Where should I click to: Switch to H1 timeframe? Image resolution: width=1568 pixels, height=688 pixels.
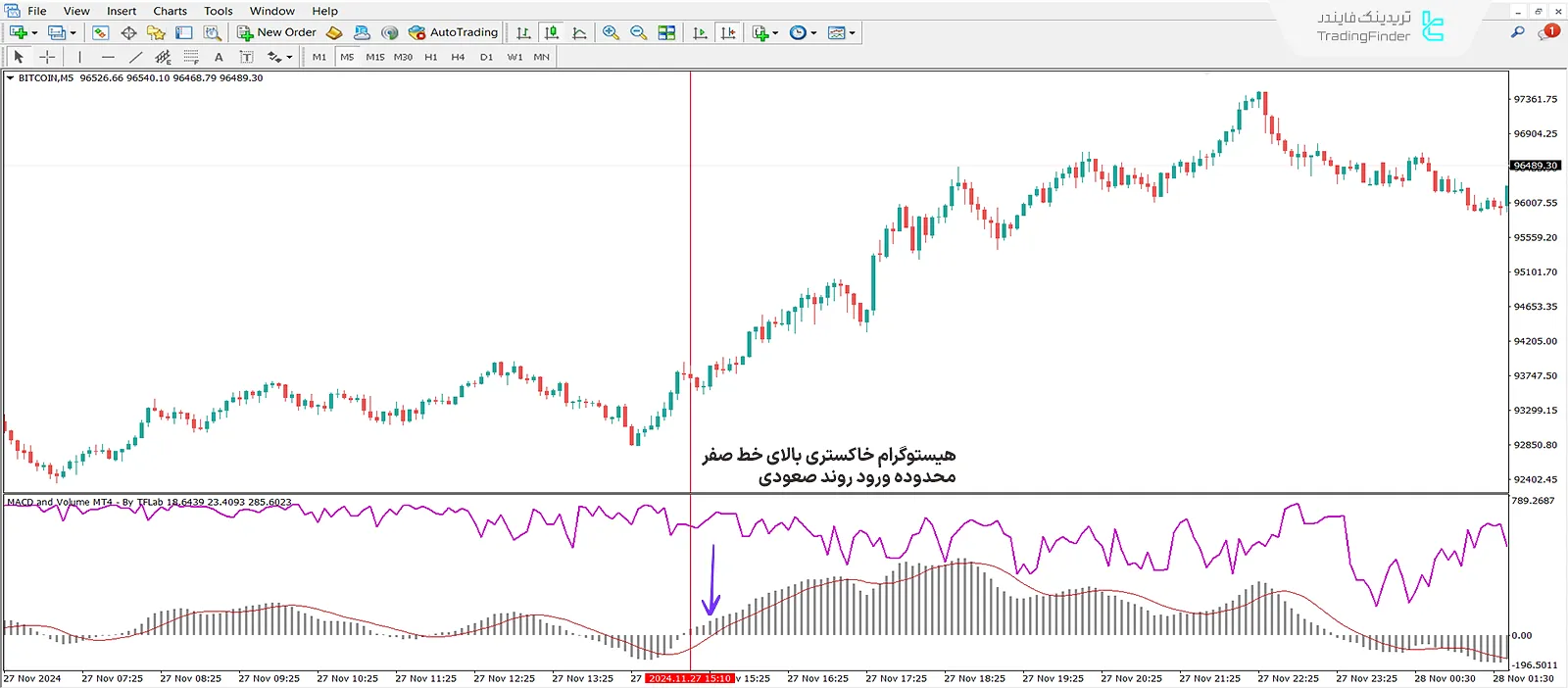click(x=431, y=57)
